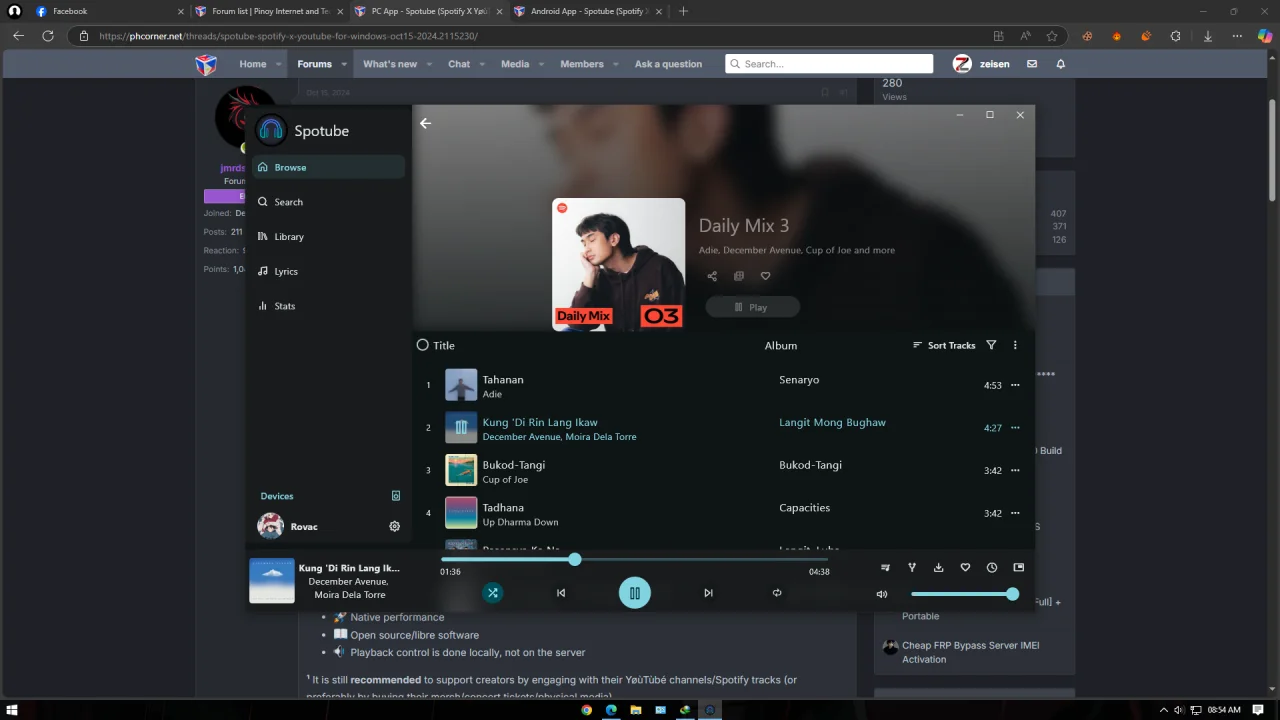1280x720 pixels.
Task: Open the play queue icon
Action: coord(885,568)
